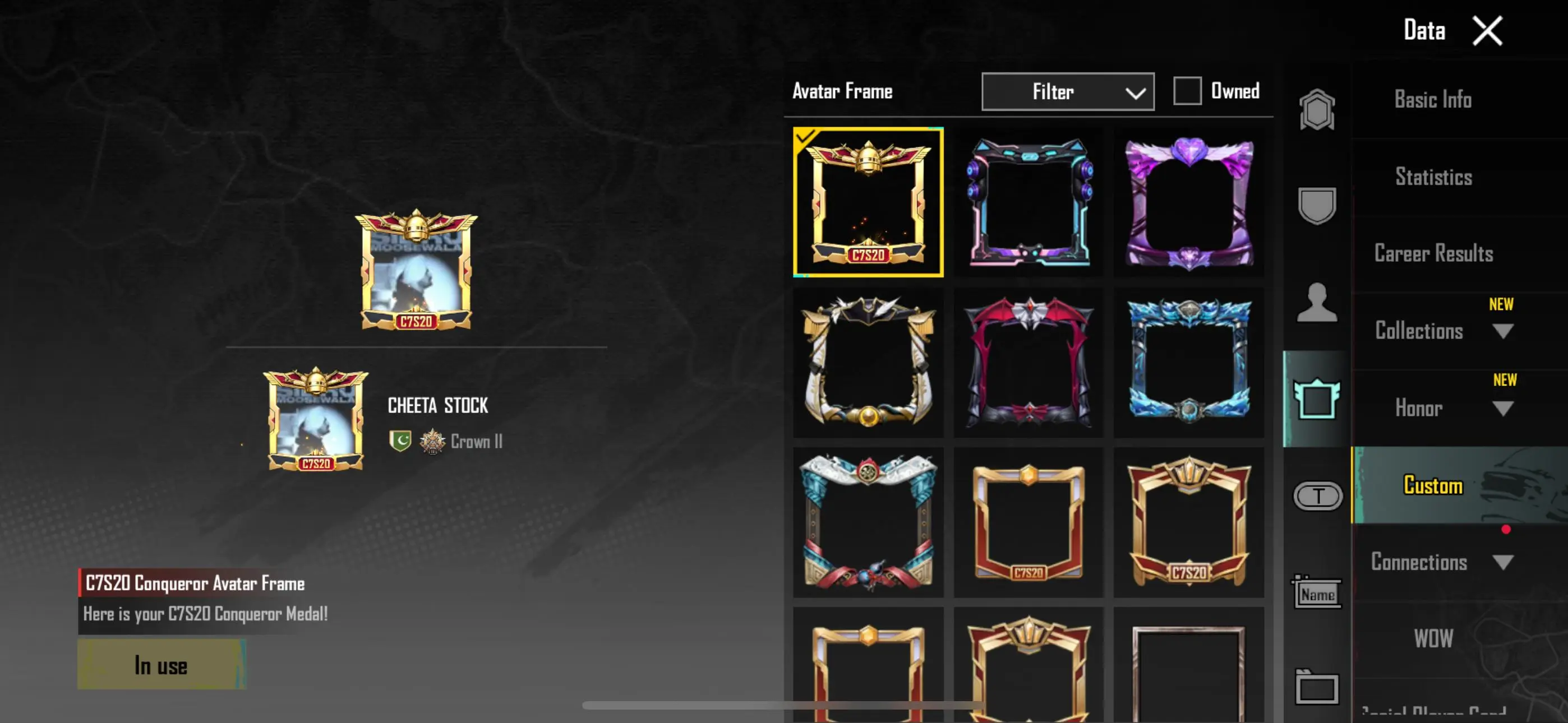Select the Name tag icon category
The image size is (1568, 723).
click(x=1317, y=591)
